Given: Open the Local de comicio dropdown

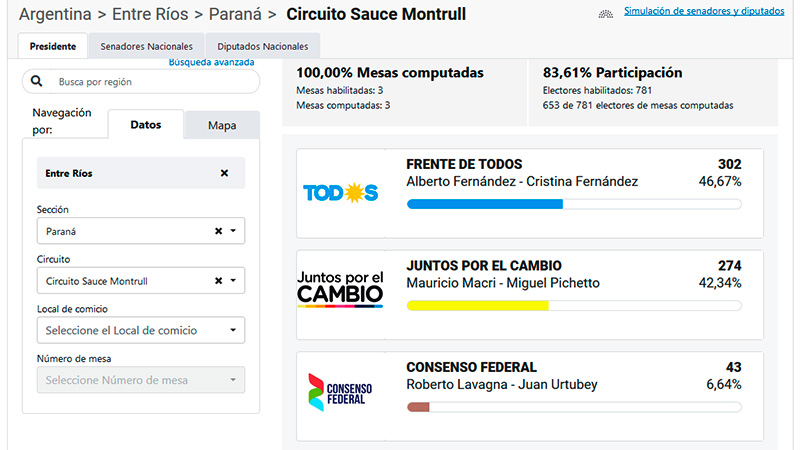Looking at the screenshot, I should [141, 330].
